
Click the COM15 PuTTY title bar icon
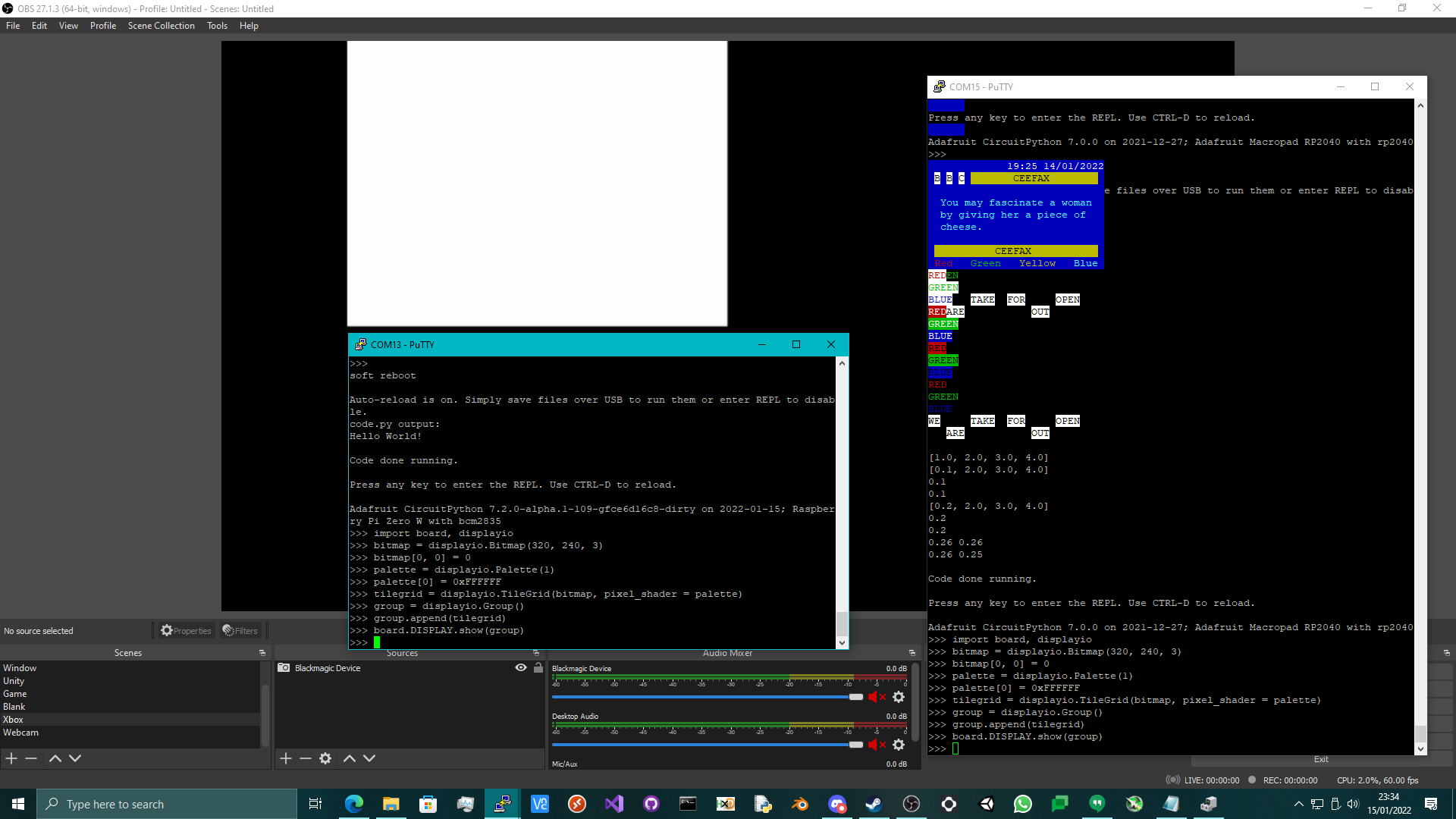[x=940, y=86]
